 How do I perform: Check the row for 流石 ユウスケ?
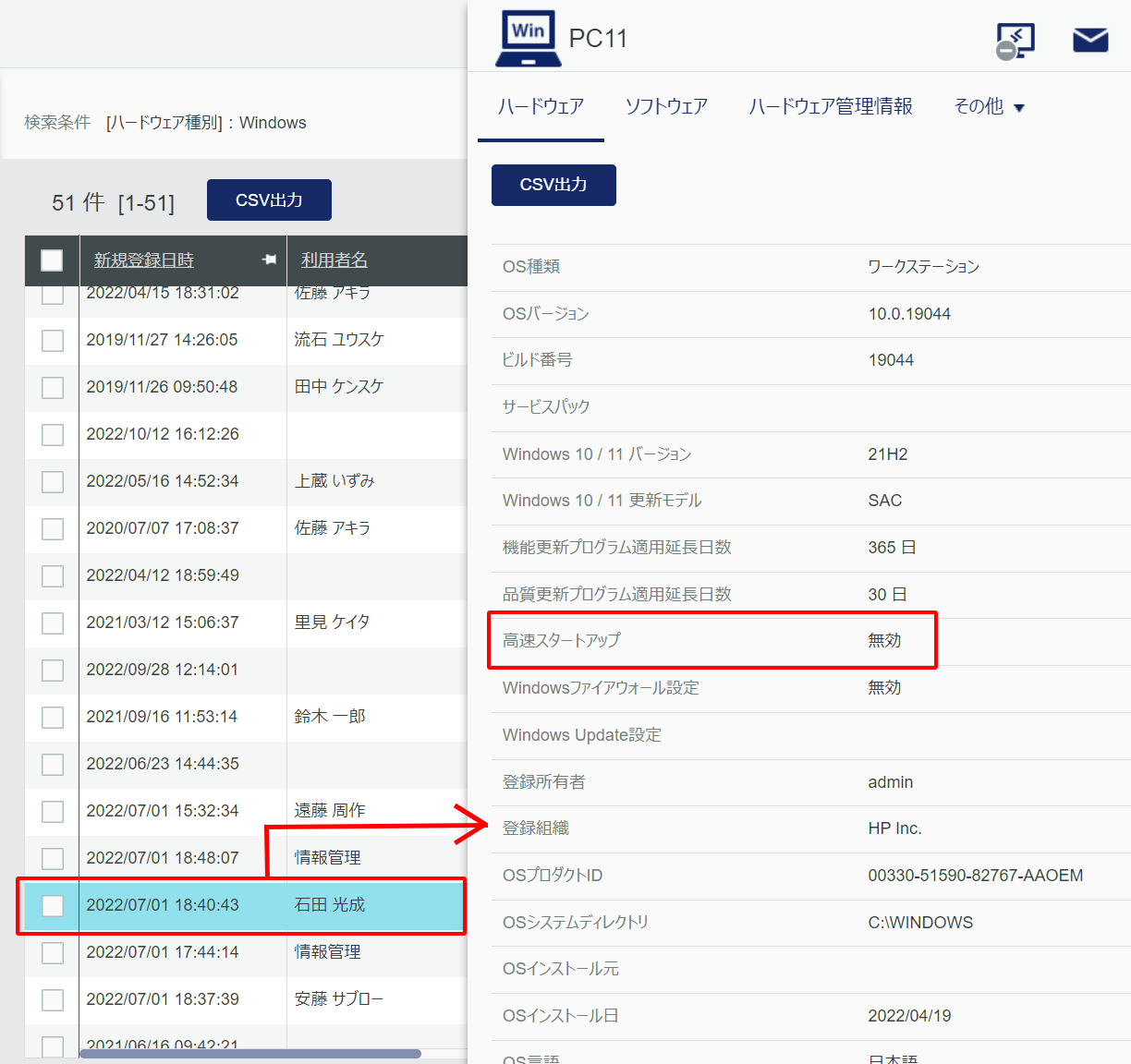53,340
